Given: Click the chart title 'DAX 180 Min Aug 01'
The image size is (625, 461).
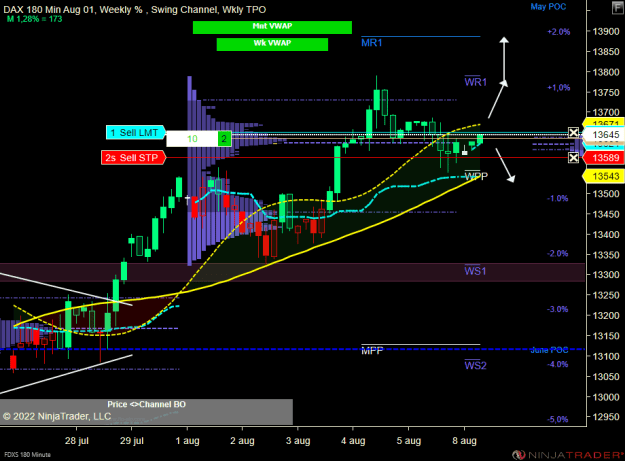Looking at the screenshot, I should point(48,10).
